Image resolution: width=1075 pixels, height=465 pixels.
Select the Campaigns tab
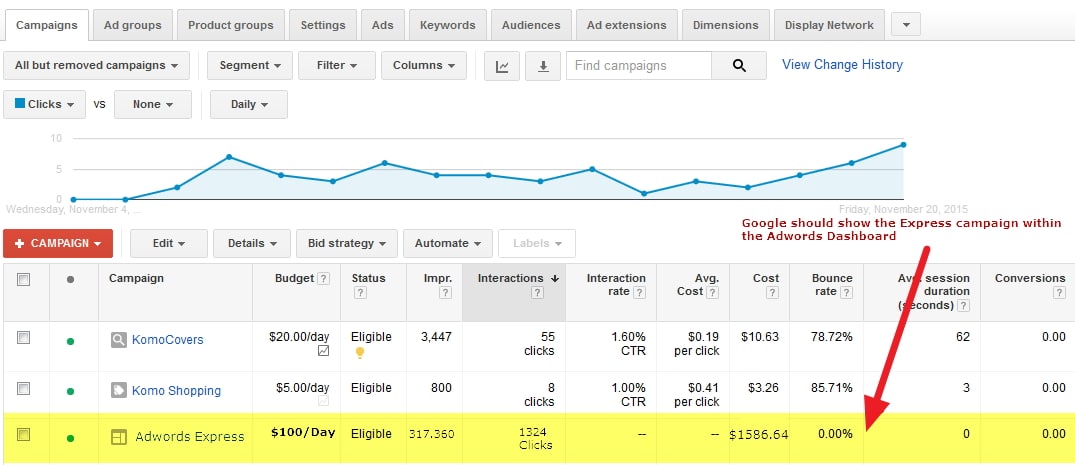[46, 25]
